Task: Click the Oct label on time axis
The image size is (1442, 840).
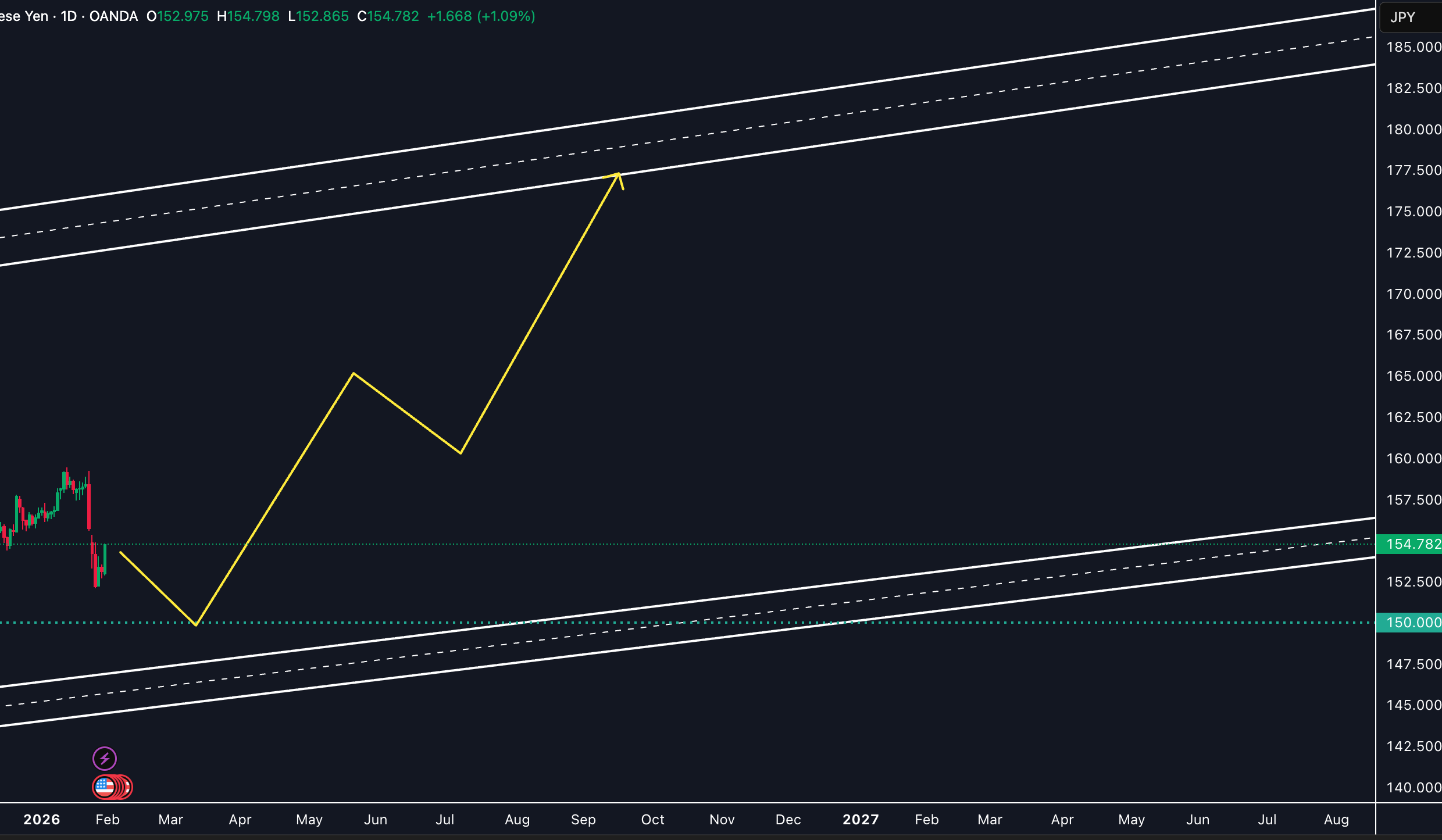Action: [x=652, y=820]
